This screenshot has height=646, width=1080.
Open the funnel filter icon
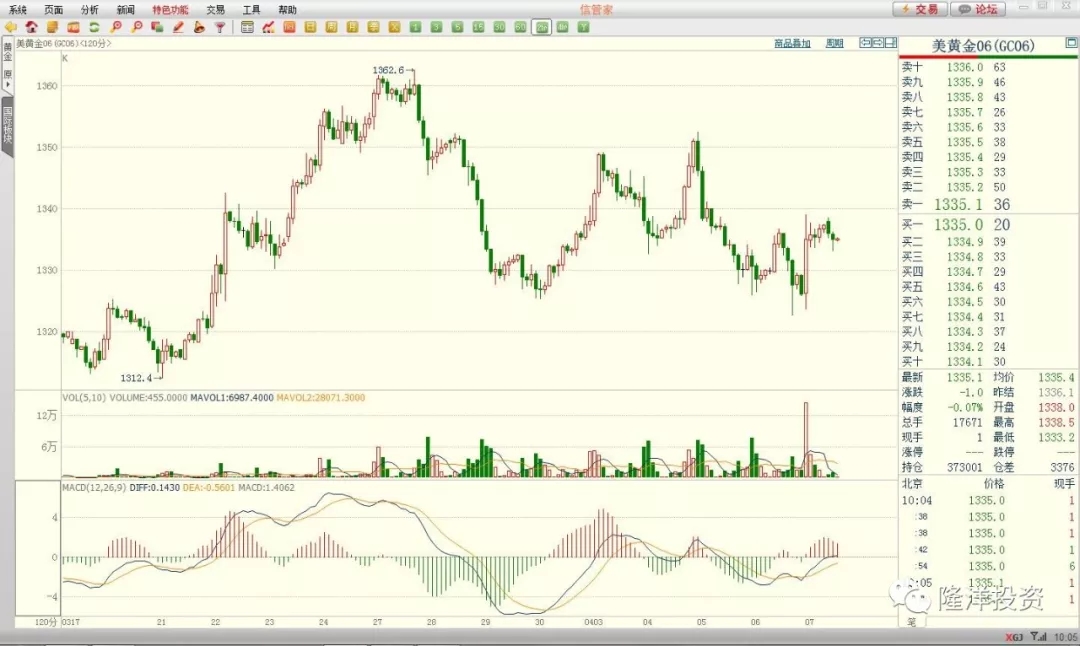click(x=220, y=28)
